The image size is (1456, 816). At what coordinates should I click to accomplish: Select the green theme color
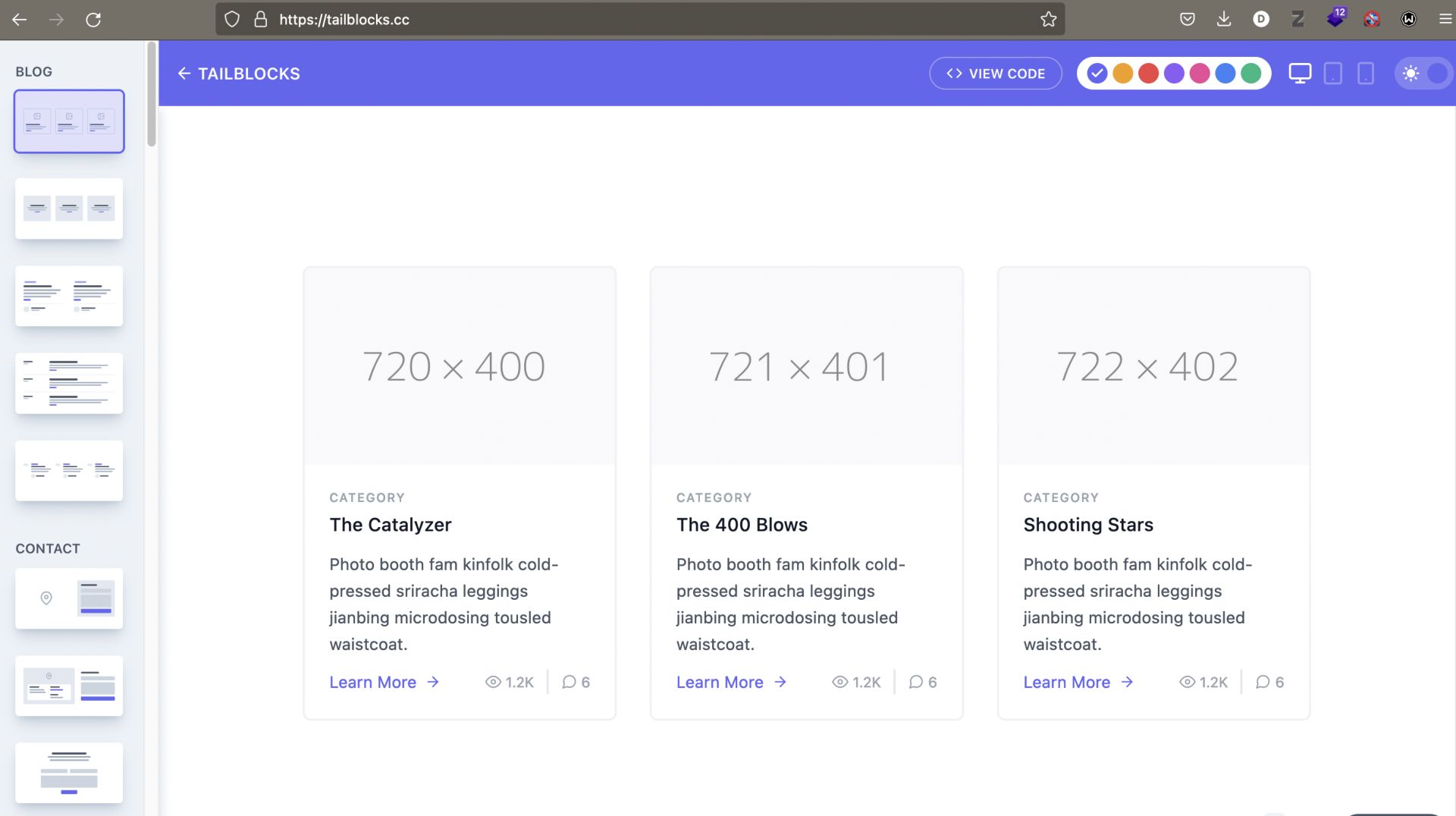click(x=1251, y=74)
